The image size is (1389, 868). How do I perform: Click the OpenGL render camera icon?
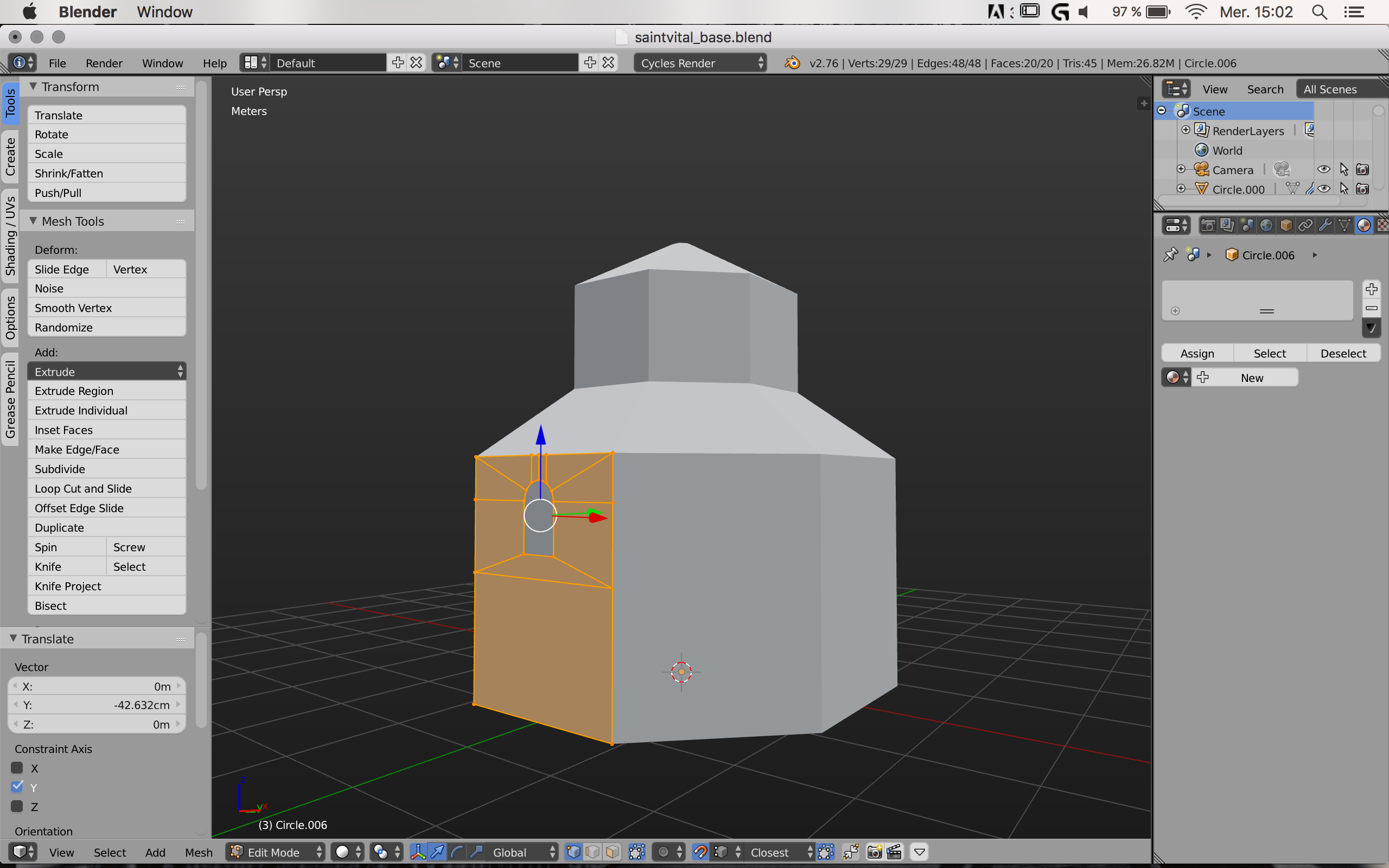[874, 852]
